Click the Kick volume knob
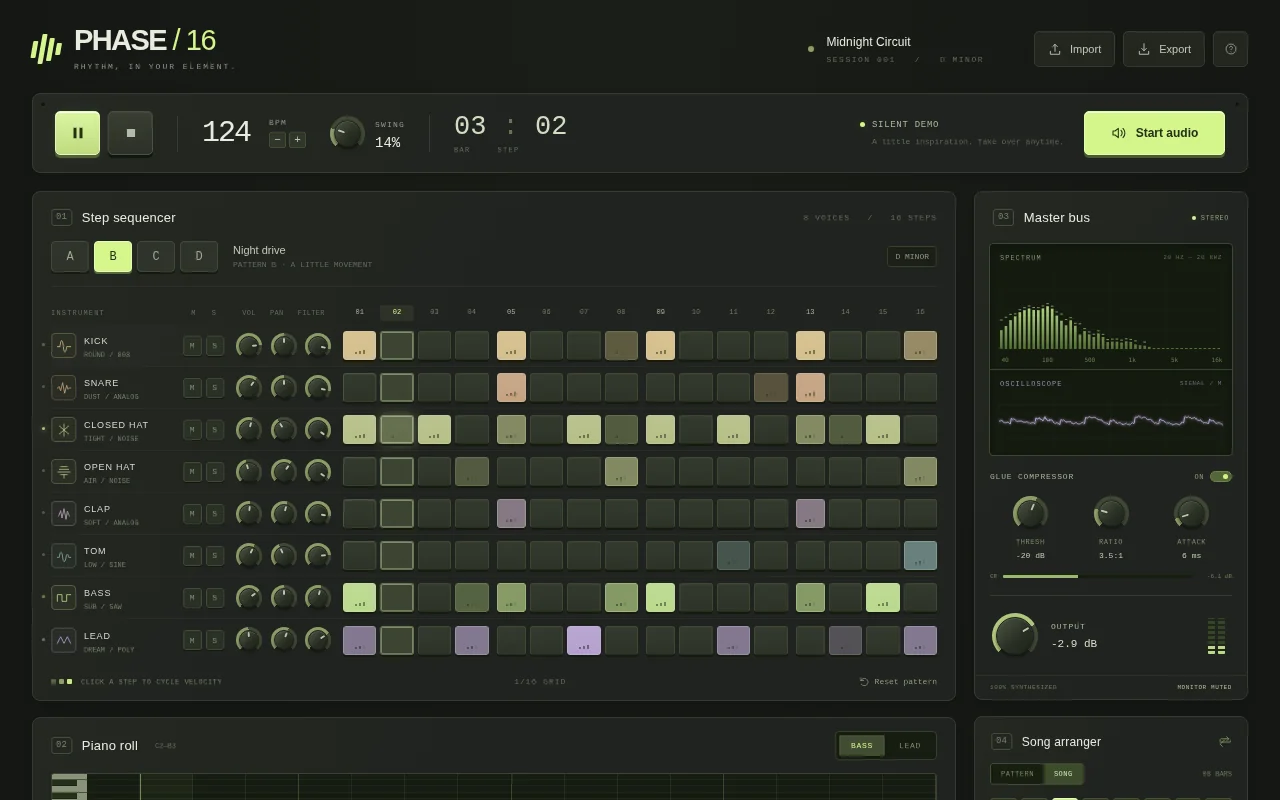Screen dimensions: 1280x800 [x=249, y=346]
